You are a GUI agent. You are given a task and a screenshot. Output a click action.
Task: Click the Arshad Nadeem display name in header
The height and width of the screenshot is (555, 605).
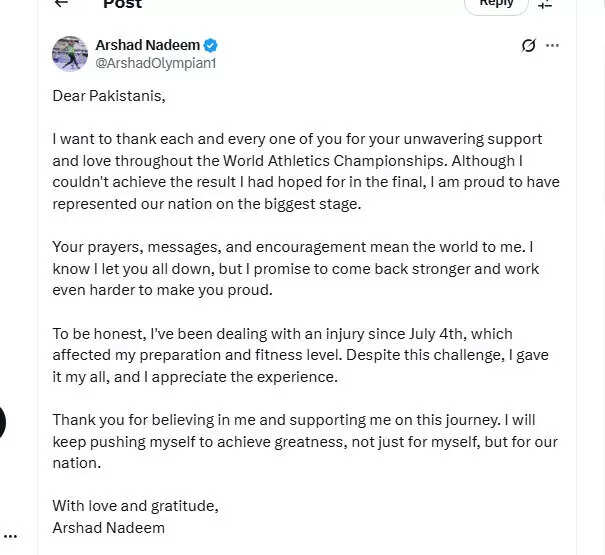tap(147, 45)
